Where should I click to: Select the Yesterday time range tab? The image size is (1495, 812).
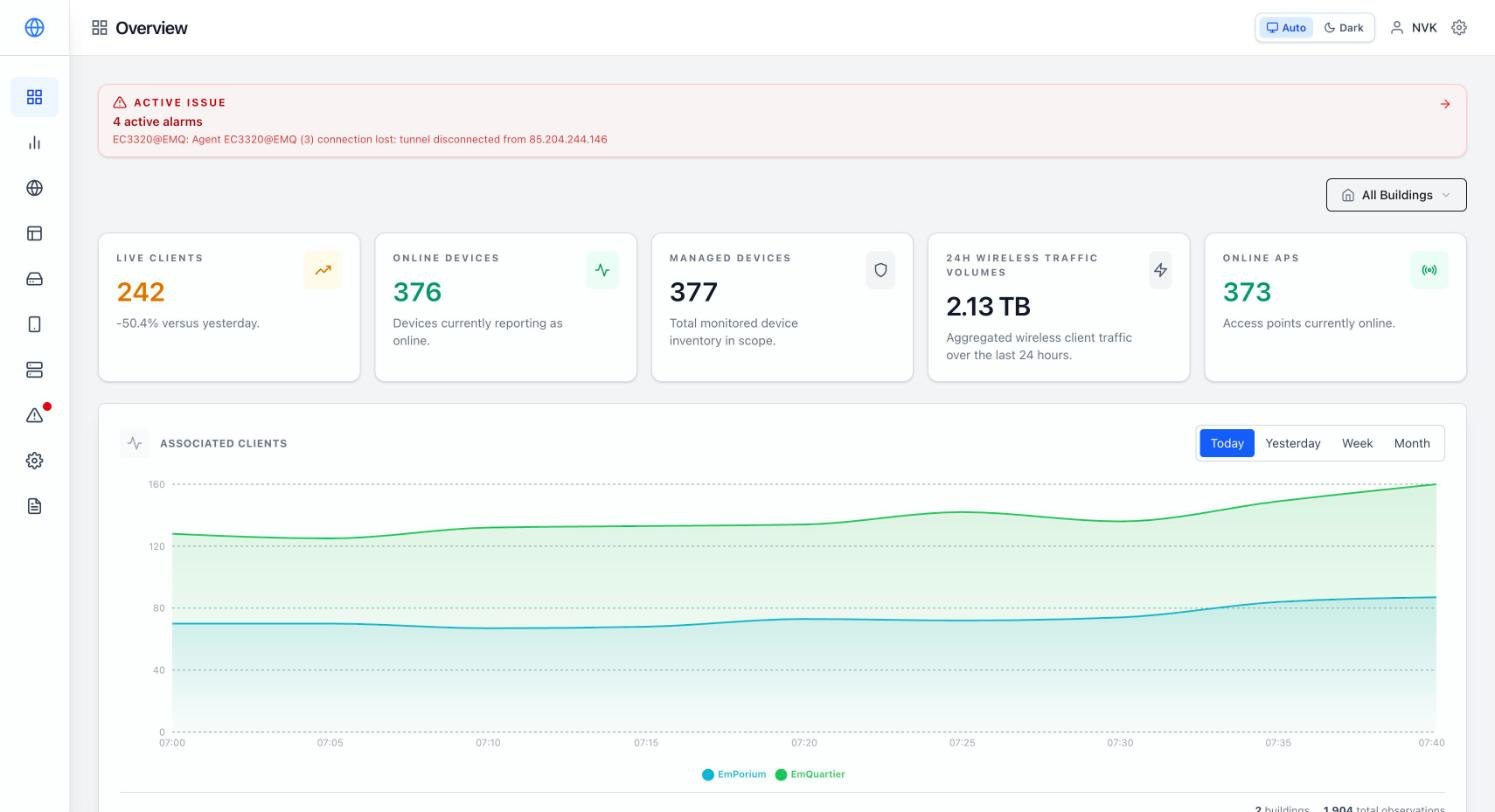[x=1293, y=443]
